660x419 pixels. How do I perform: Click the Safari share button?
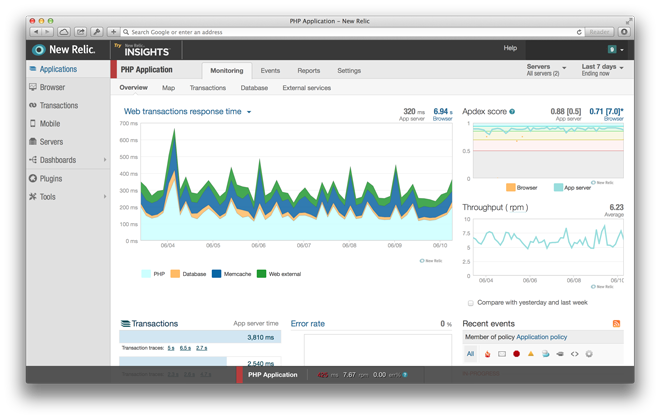click(80, 32)
